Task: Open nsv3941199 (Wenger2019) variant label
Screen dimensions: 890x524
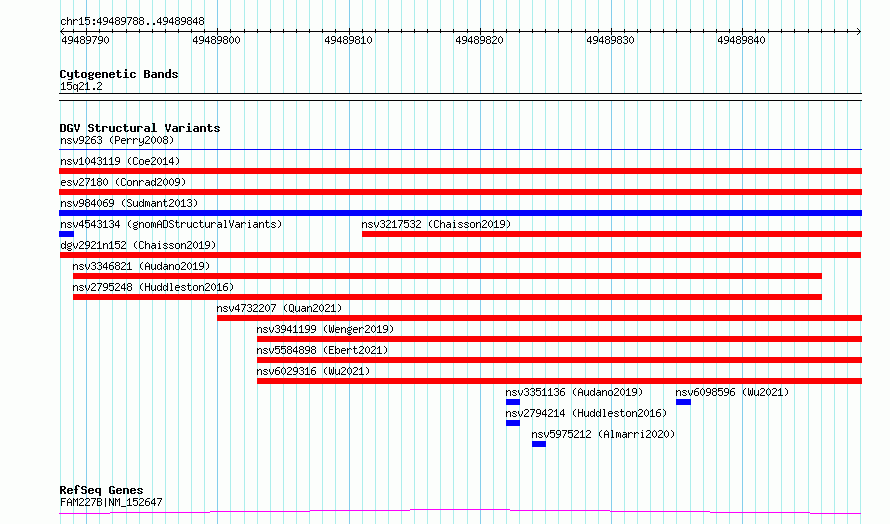Action: (325, 329)
